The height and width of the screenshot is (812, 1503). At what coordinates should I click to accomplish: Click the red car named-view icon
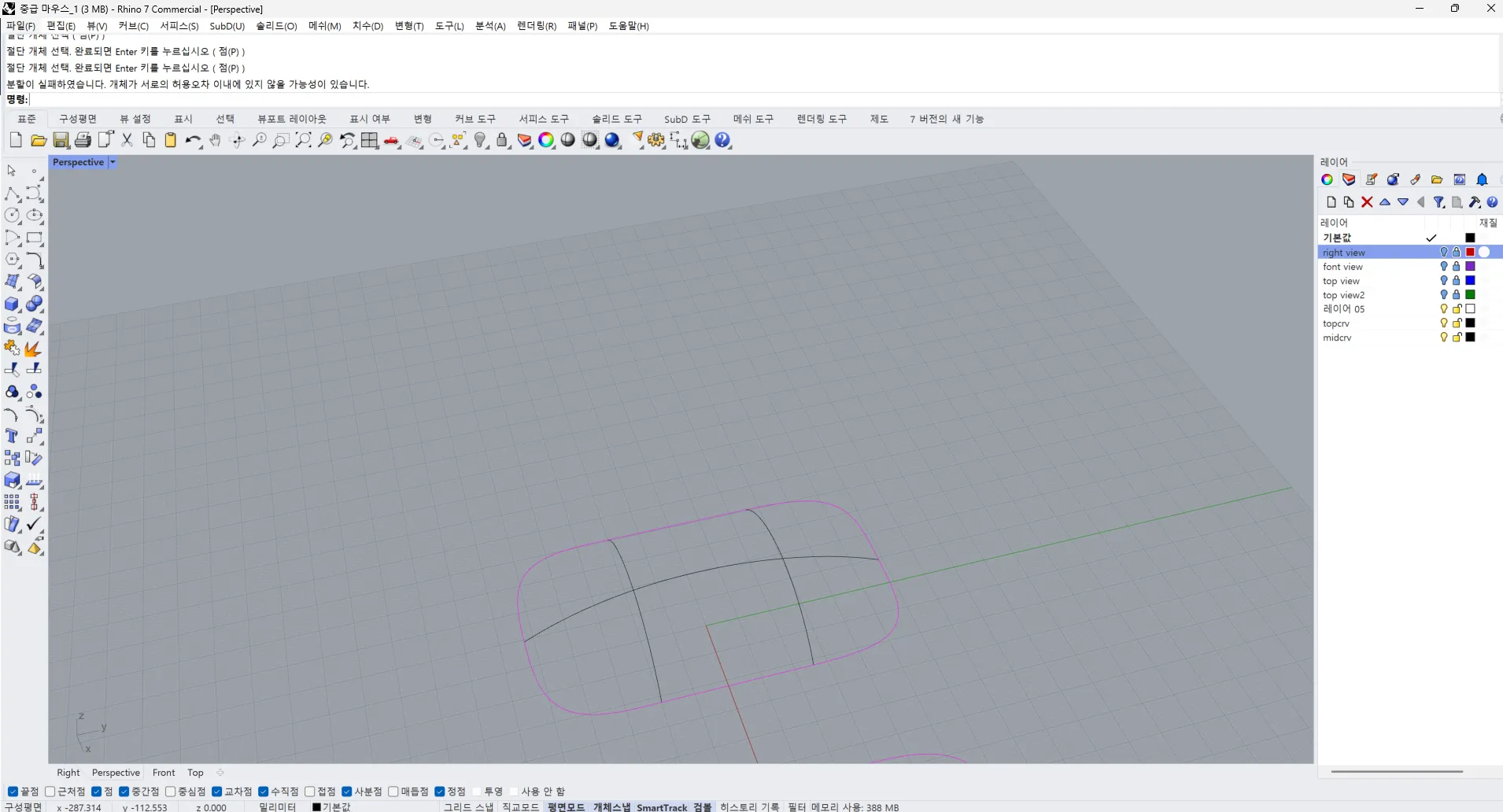click(391, 141)
